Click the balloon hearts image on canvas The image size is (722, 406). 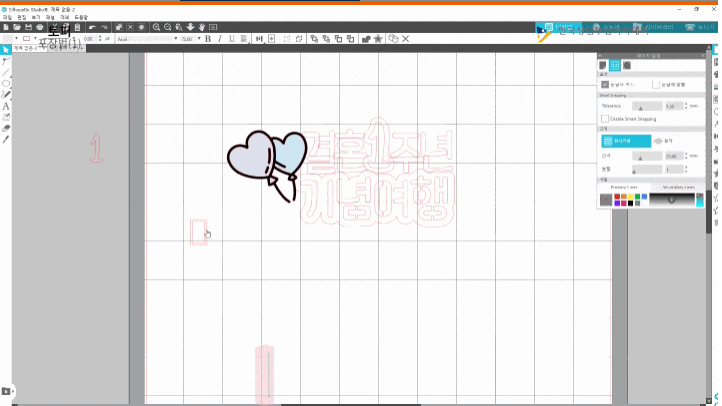pos(267,167)
